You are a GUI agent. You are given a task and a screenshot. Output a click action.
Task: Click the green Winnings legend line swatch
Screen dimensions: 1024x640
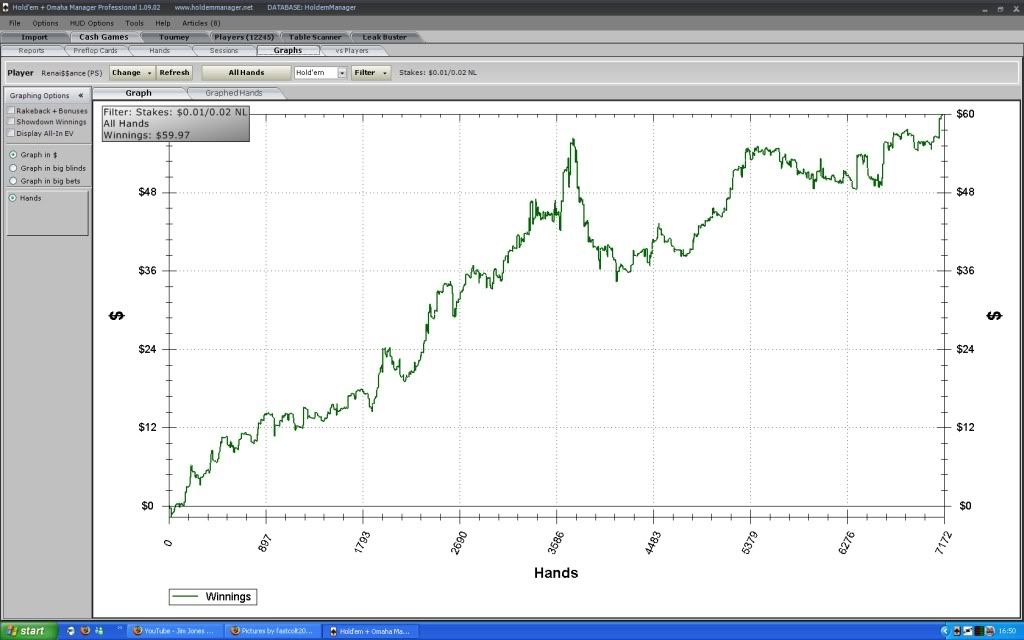coord(186,597)
